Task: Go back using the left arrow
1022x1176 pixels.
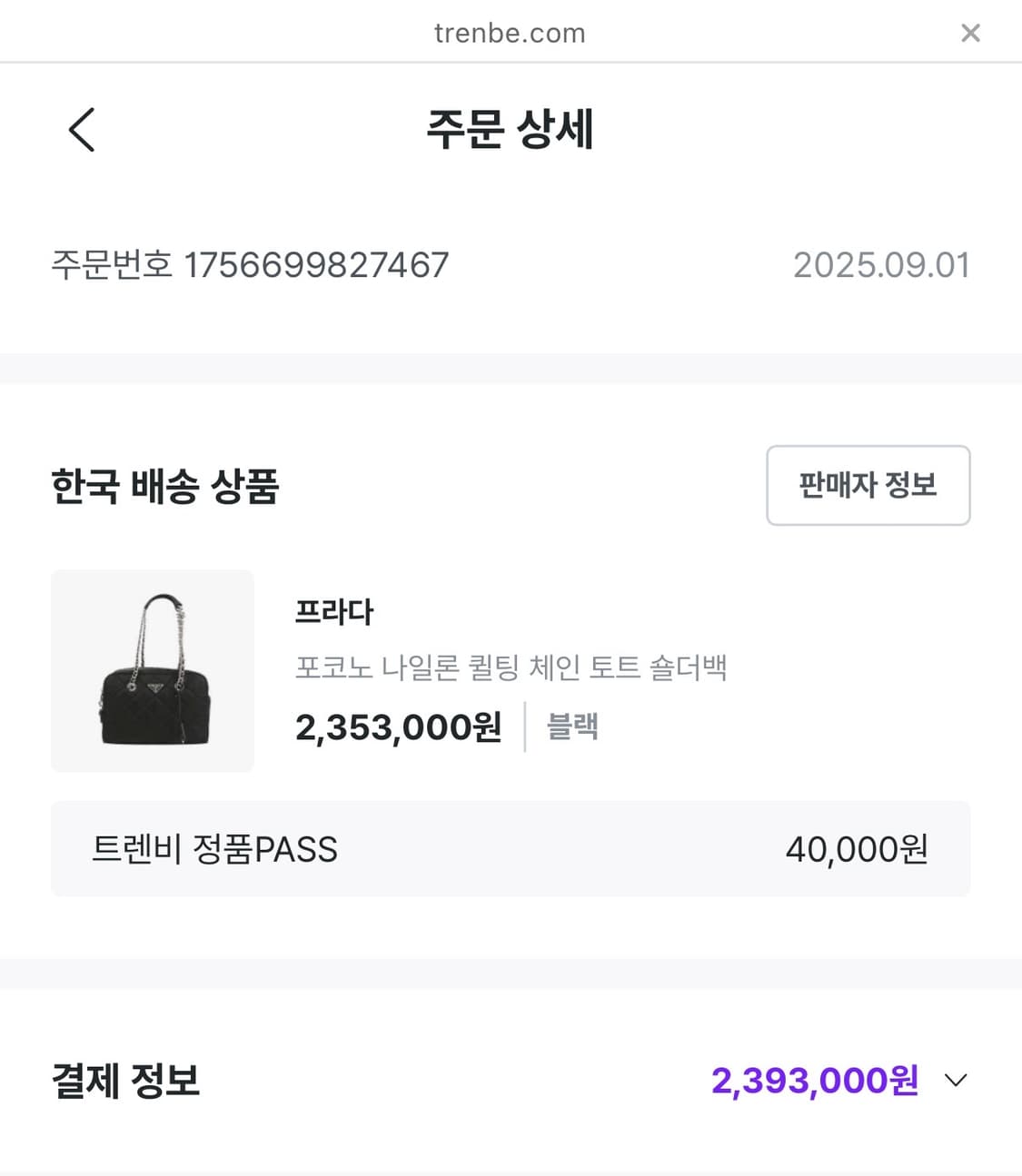Action: [x=82, y=129]
